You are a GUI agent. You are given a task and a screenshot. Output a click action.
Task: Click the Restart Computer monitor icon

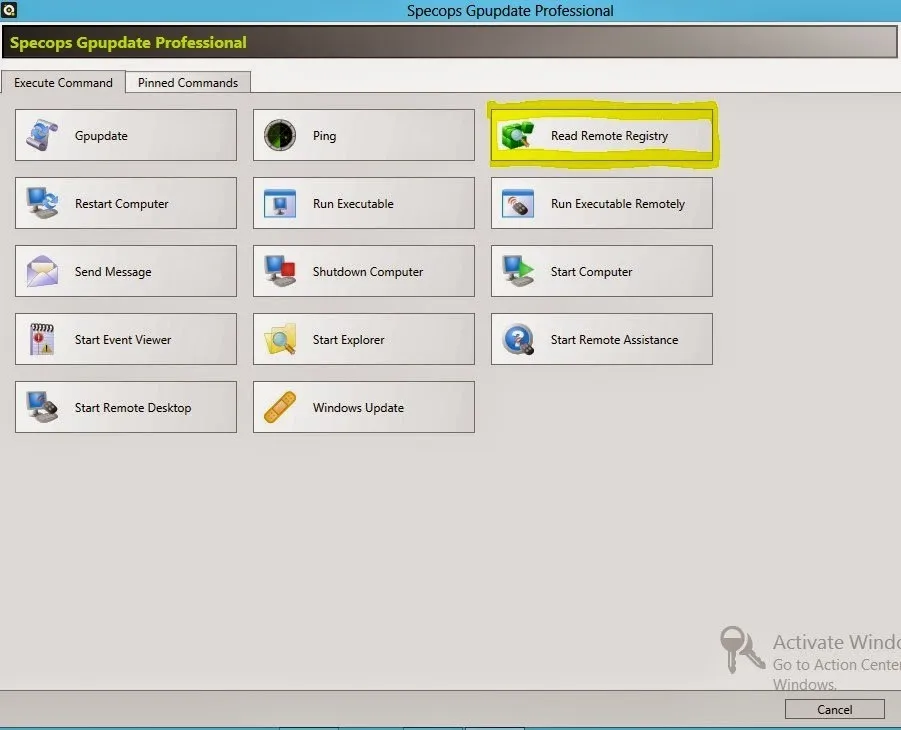point(42,203)
